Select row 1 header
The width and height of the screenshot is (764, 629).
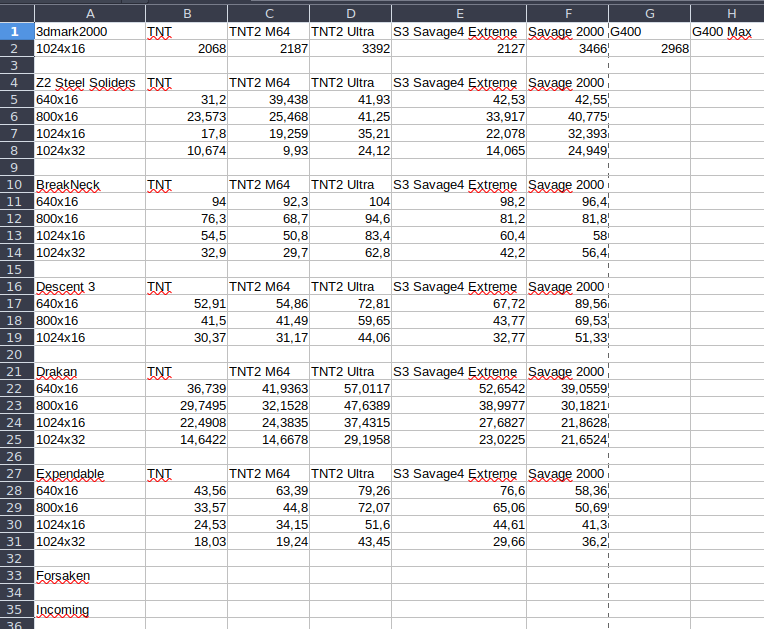pyautogui.click(x=17, y=32)
